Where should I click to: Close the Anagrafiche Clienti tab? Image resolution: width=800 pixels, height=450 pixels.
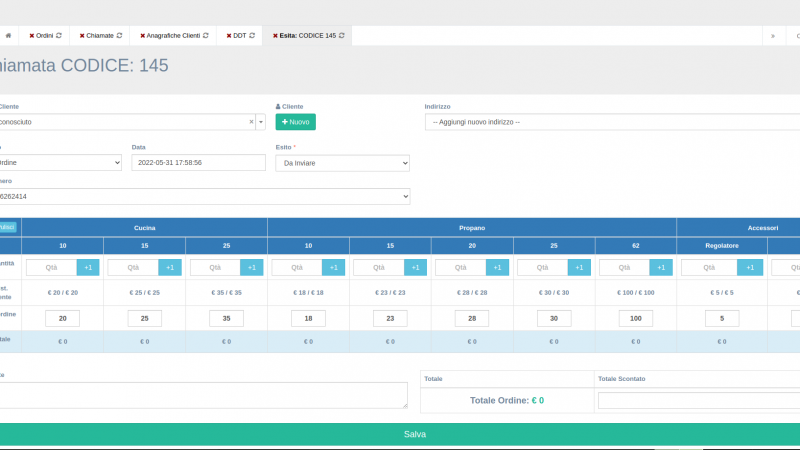pos(143,35)
